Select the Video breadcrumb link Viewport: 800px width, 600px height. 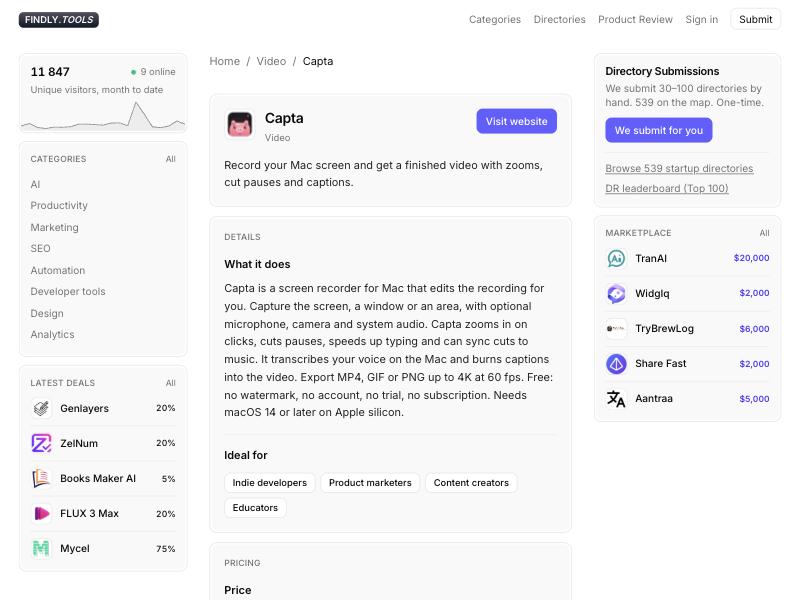coord(271,61)
